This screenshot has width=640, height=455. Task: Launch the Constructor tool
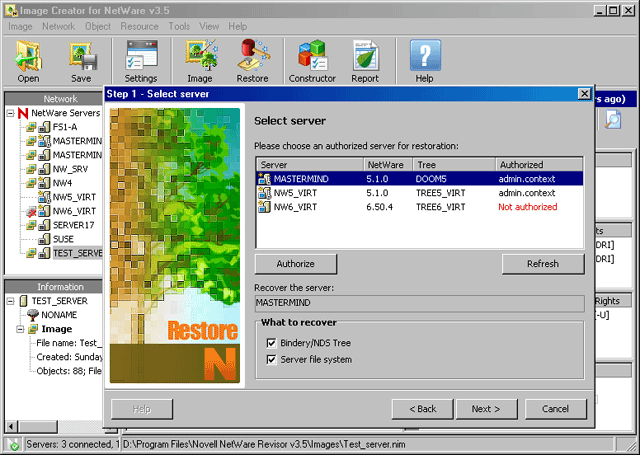312,61
